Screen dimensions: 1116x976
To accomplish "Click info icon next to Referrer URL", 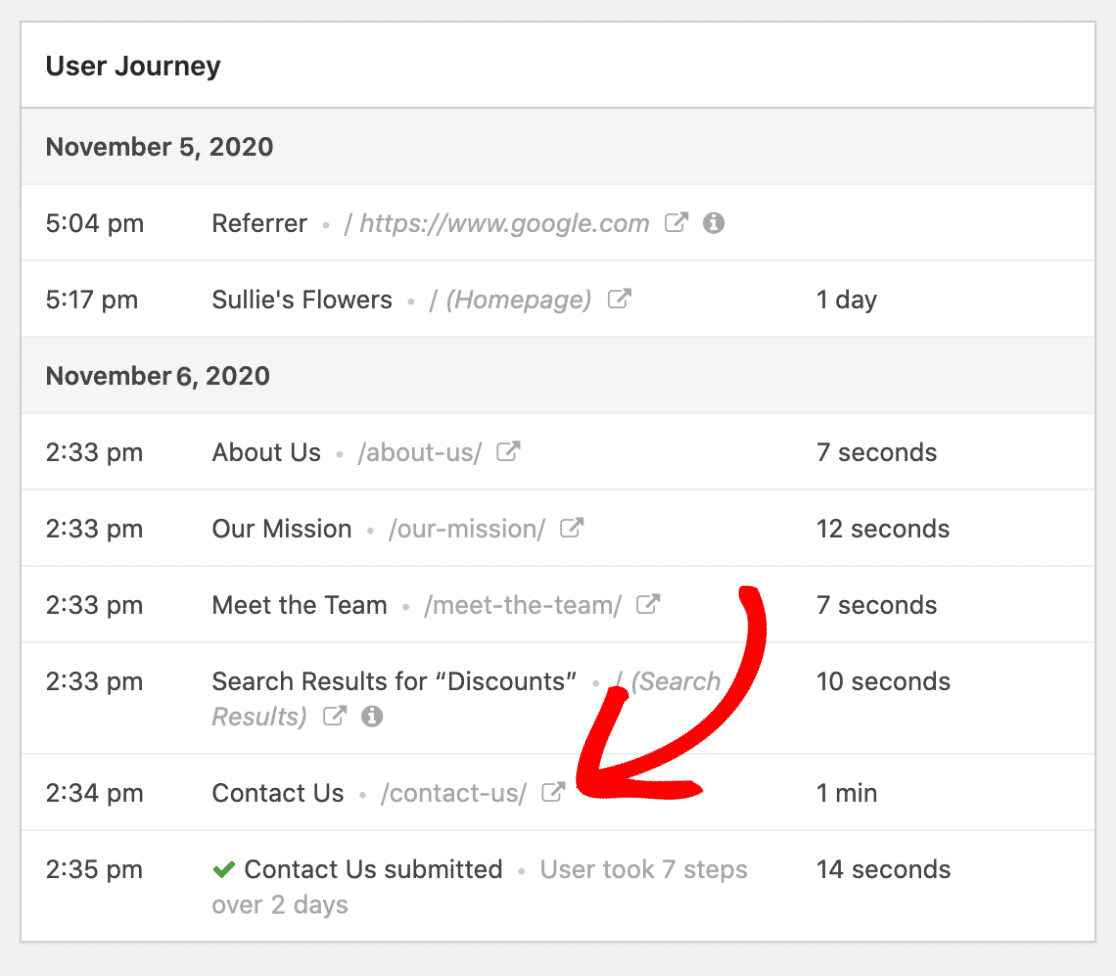I will pyautogui.click(x=714, y=223).
